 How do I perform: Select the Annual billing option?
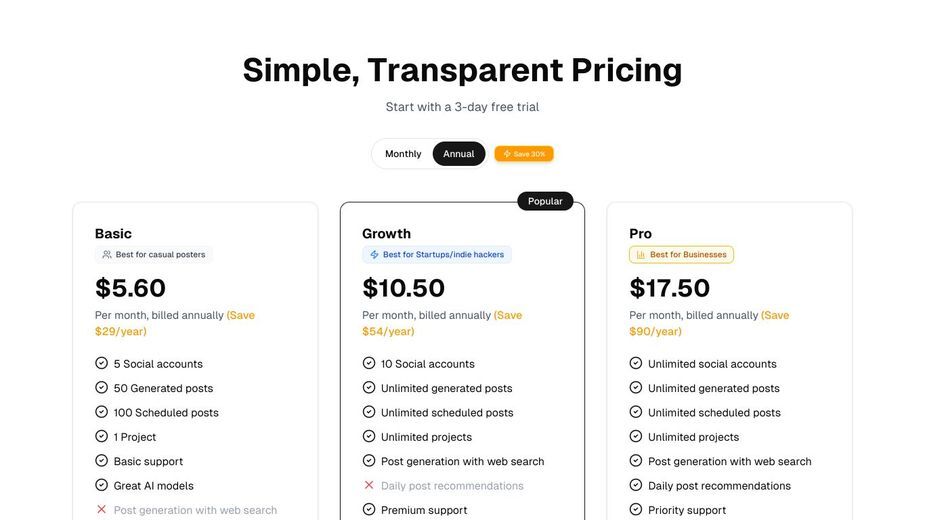coord(458,154)
